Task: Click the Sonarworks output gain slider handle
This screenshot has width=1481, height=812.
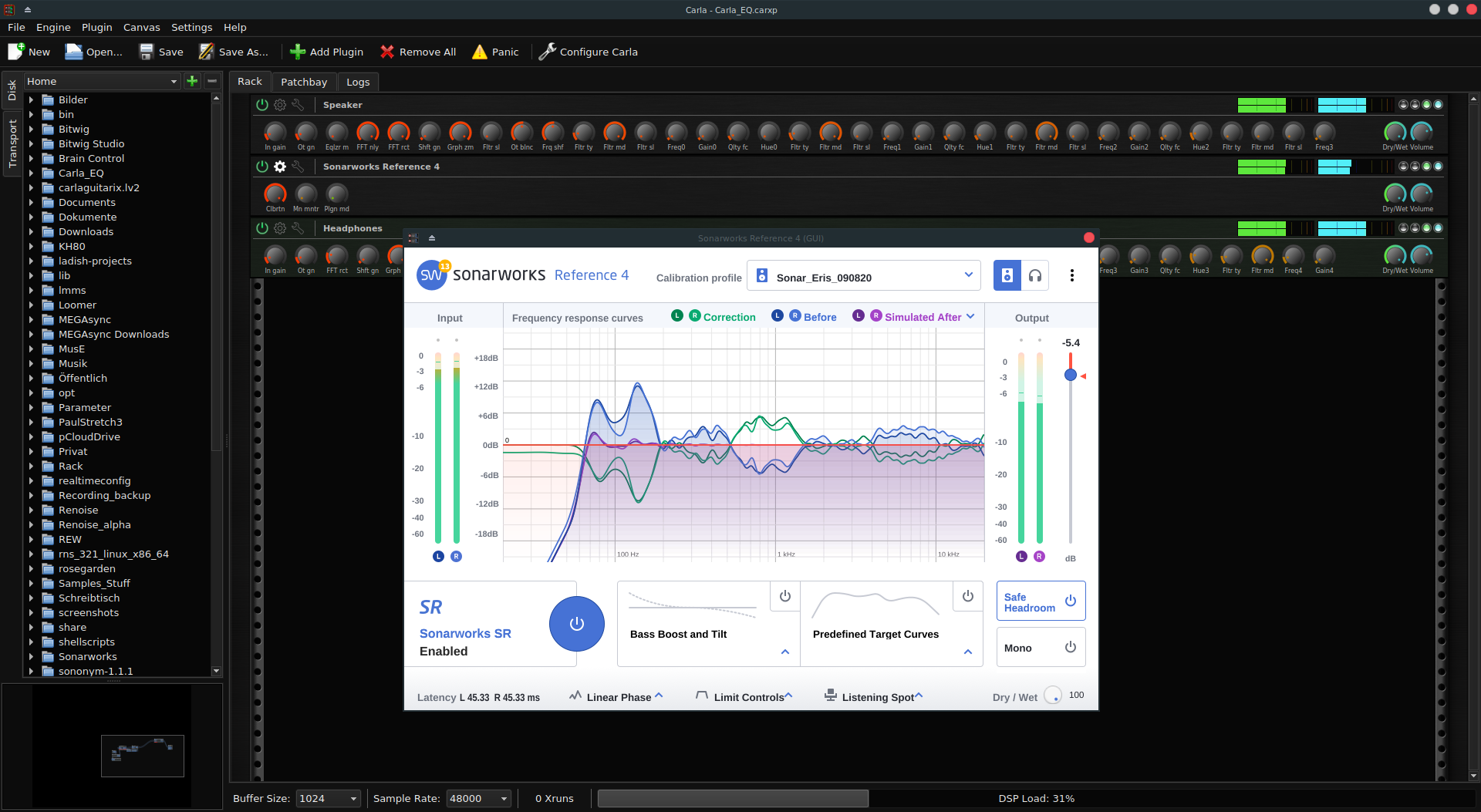Action: coord(1071,375)
